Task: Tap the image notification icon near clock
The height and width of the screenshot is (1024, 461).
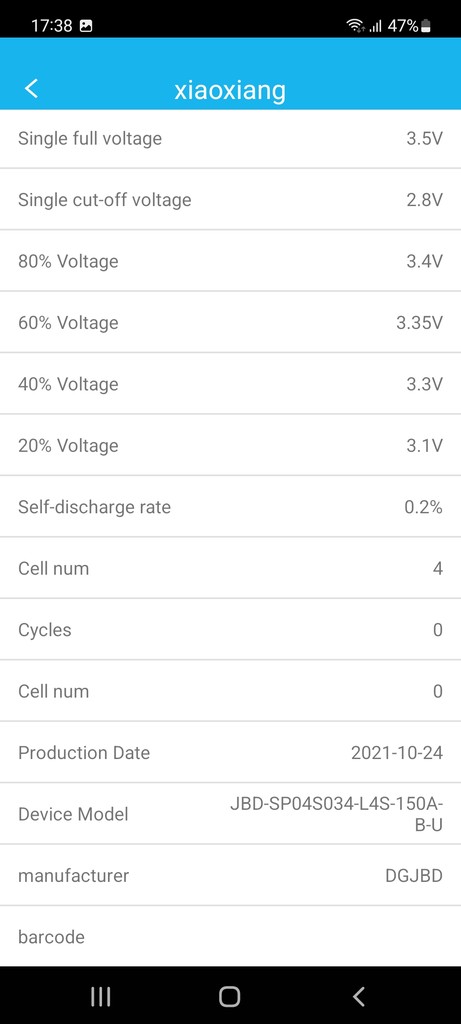Action: point(86,25)
